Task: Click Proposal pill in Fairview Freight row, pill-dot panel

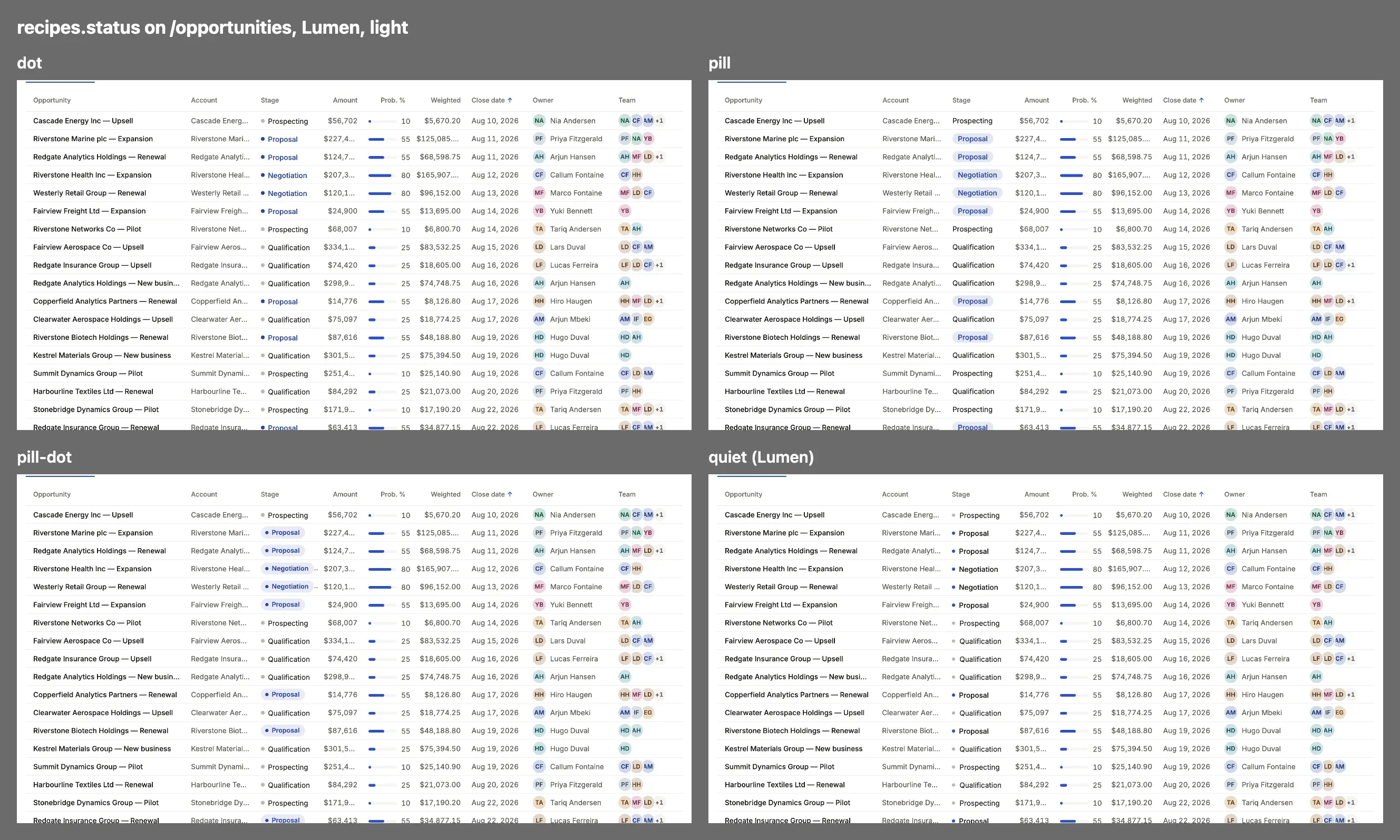Action: click(283, 604)
